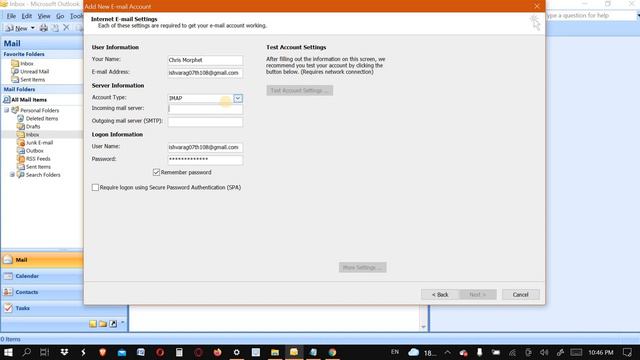This screenshot has height=360, width=640.
Task: Switch to Mail navigation pane
Action: click(42, 260)
